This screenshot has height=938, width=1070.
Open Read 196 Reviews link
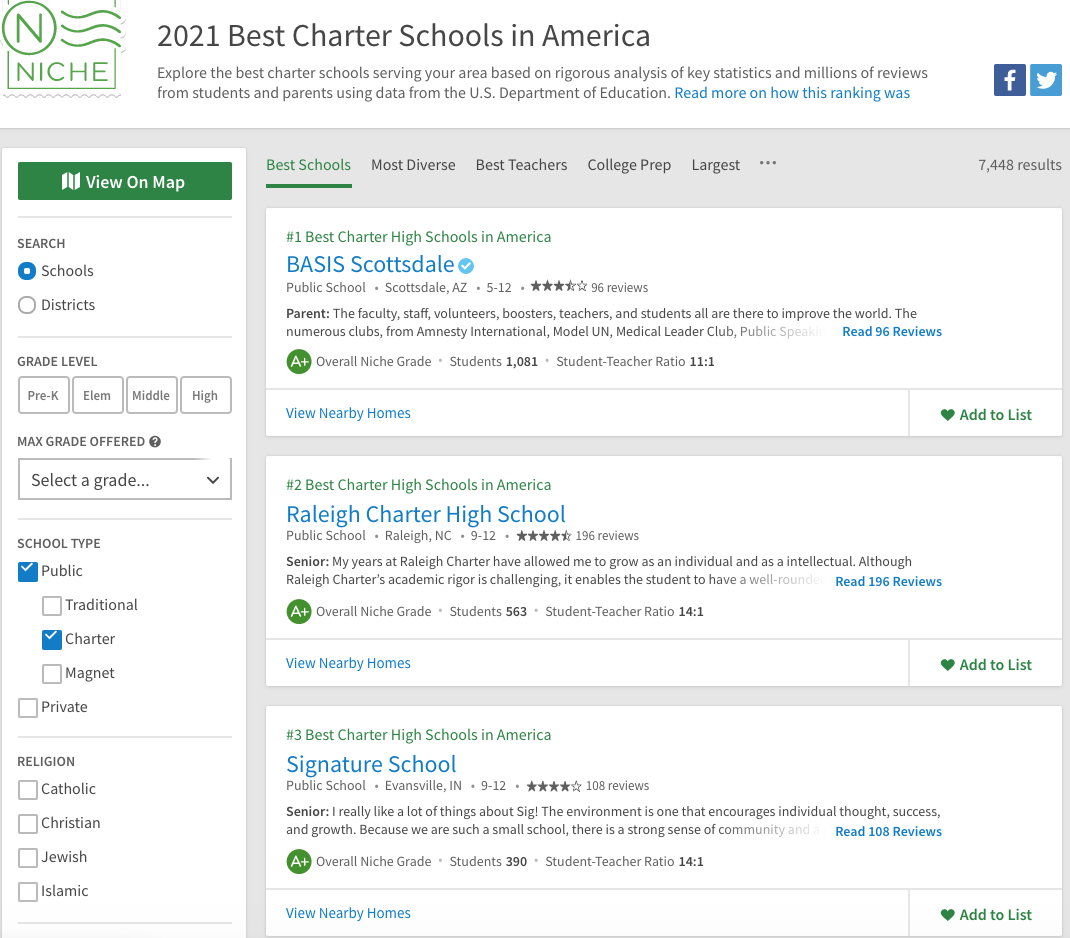click(x=888, y=581)
